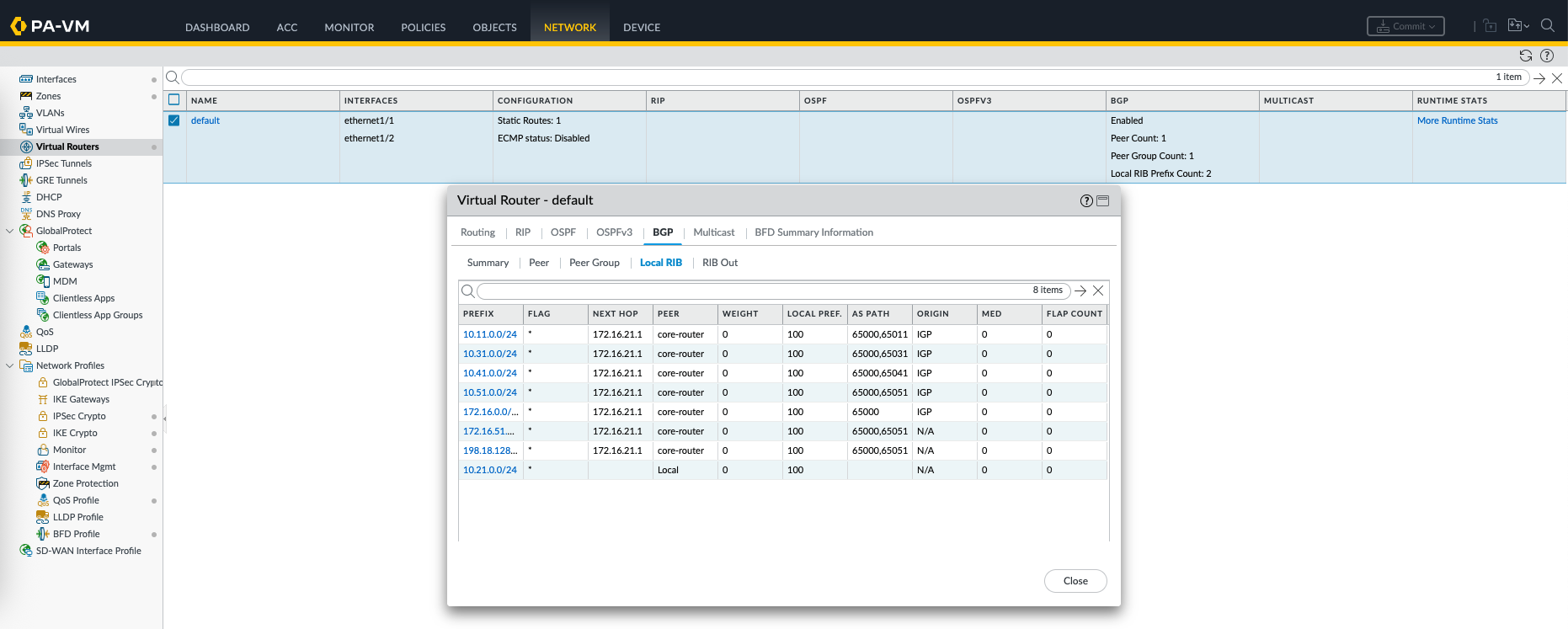Click the search magnifier icon in top bar
The width and height of the screenshot is (1568, 629).
tap(1547, 26)
